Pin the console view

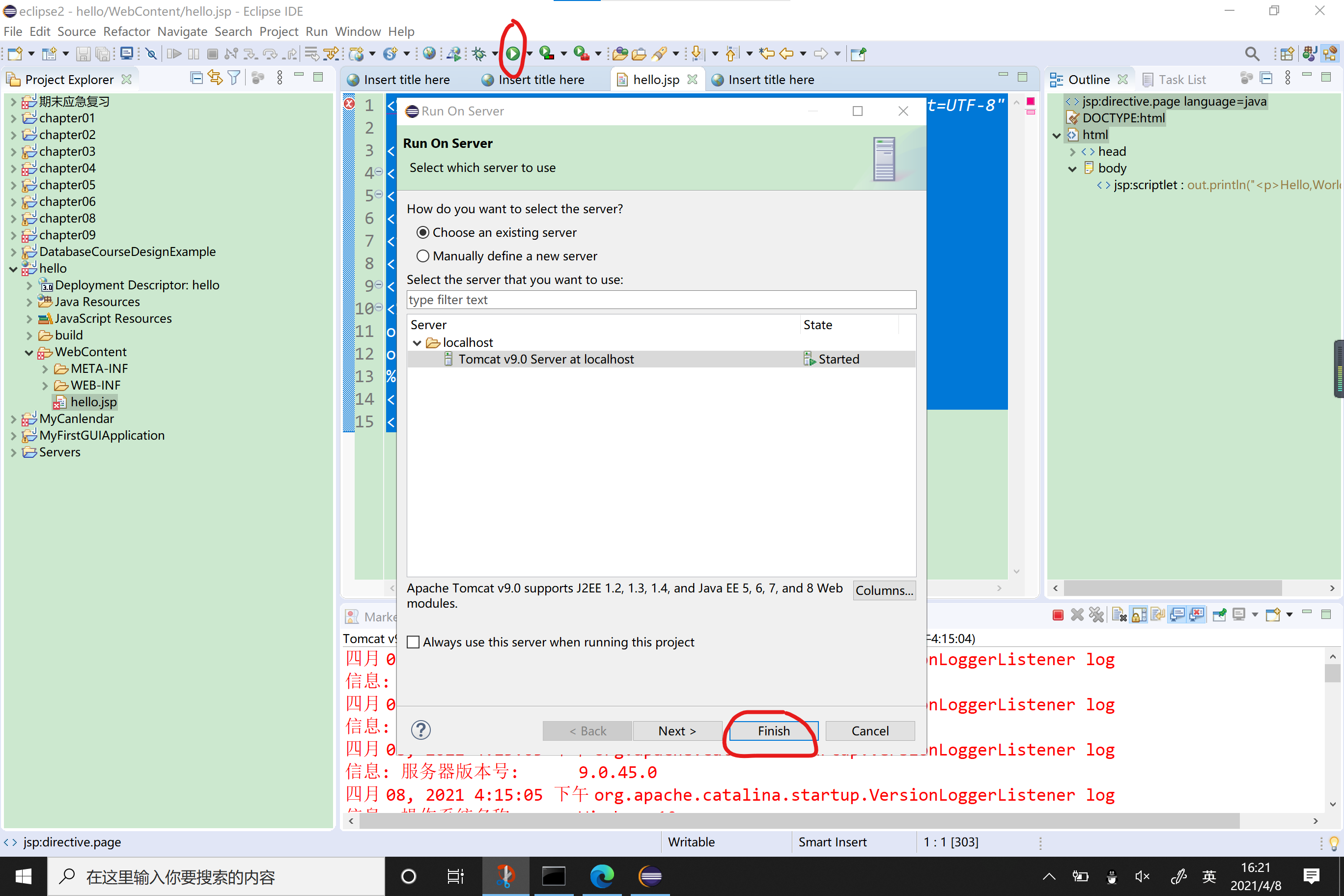pos(1219,615)
